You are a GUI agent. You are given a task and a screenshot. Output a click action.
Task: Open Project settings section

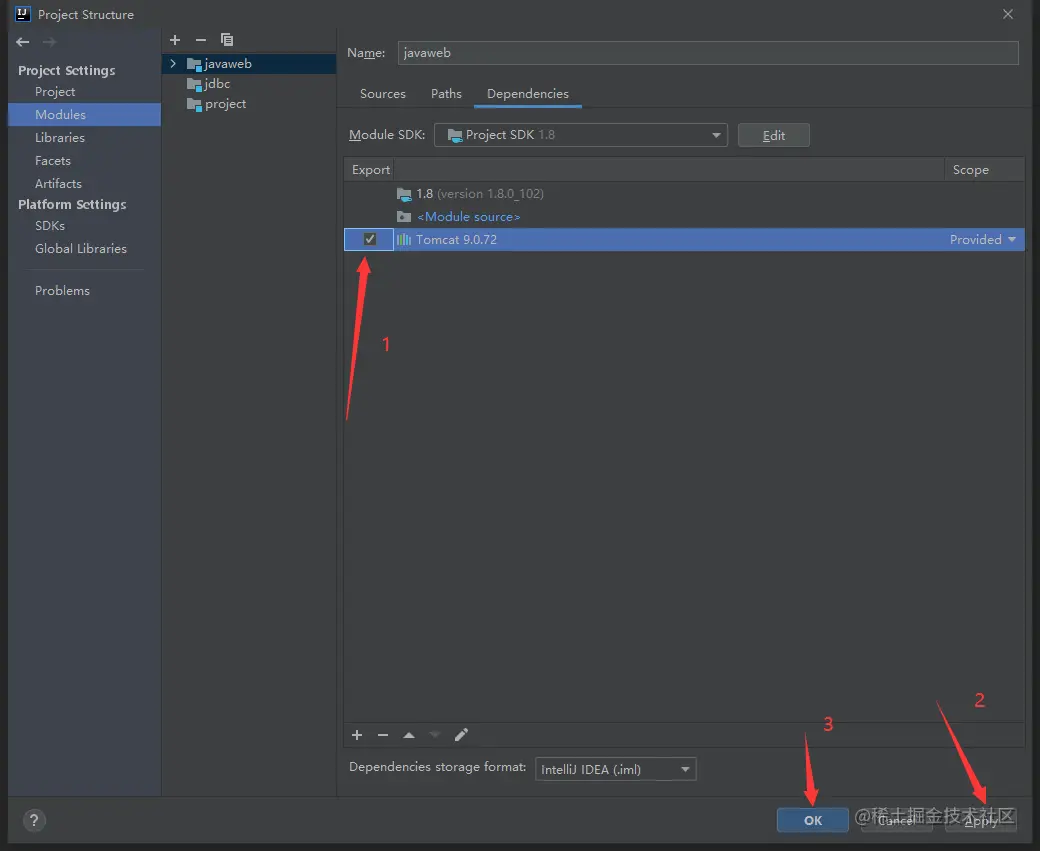[55, 92]
